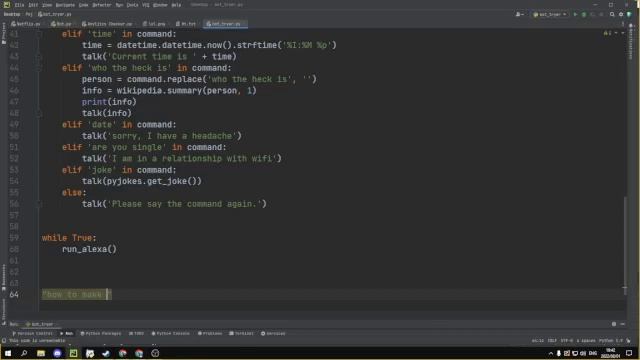Switch to PyCharm icon in taskbar
This screenshot has height=360, width=640.
(x=73, y=353)
